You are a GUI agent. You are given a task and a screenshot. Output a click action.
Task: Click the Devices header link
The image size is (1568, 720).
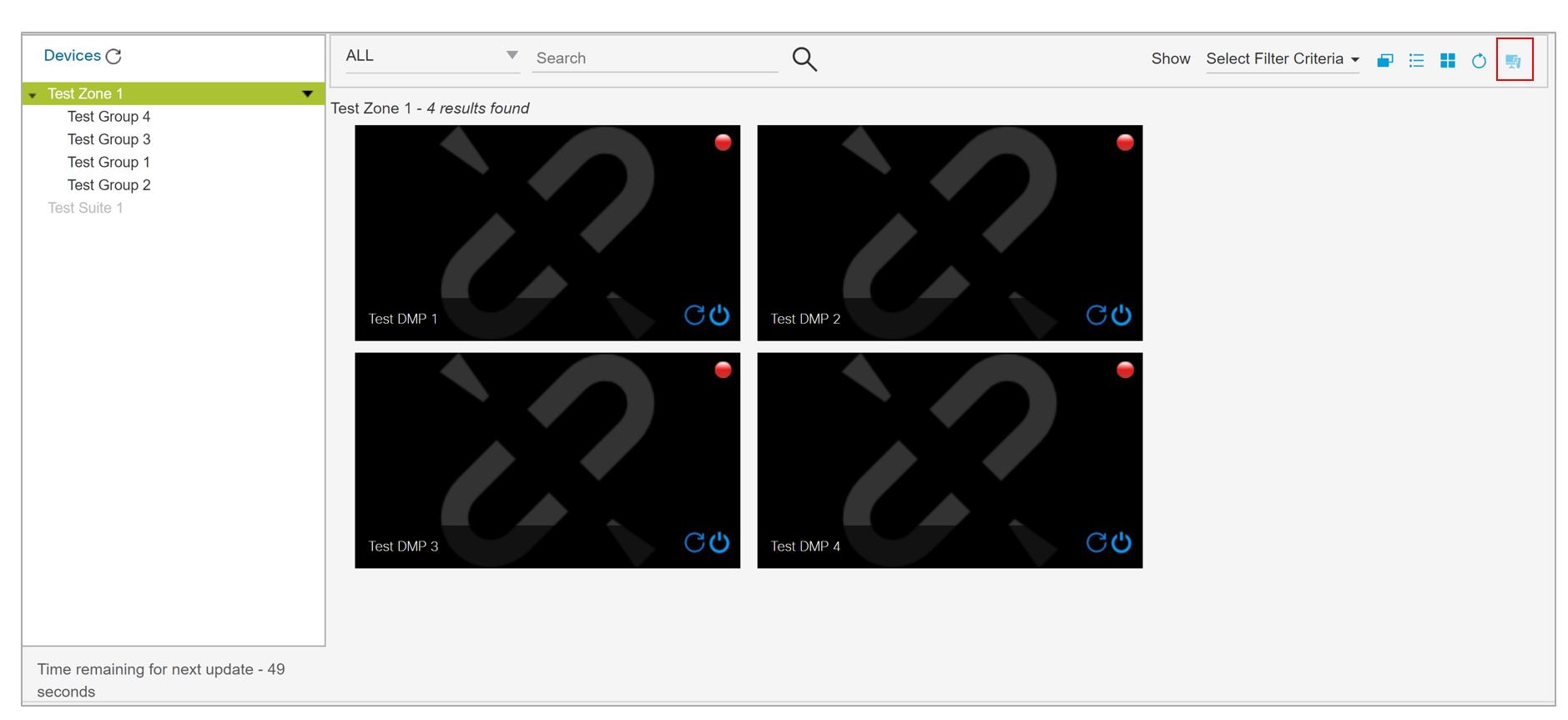click(x=72, y=56)
